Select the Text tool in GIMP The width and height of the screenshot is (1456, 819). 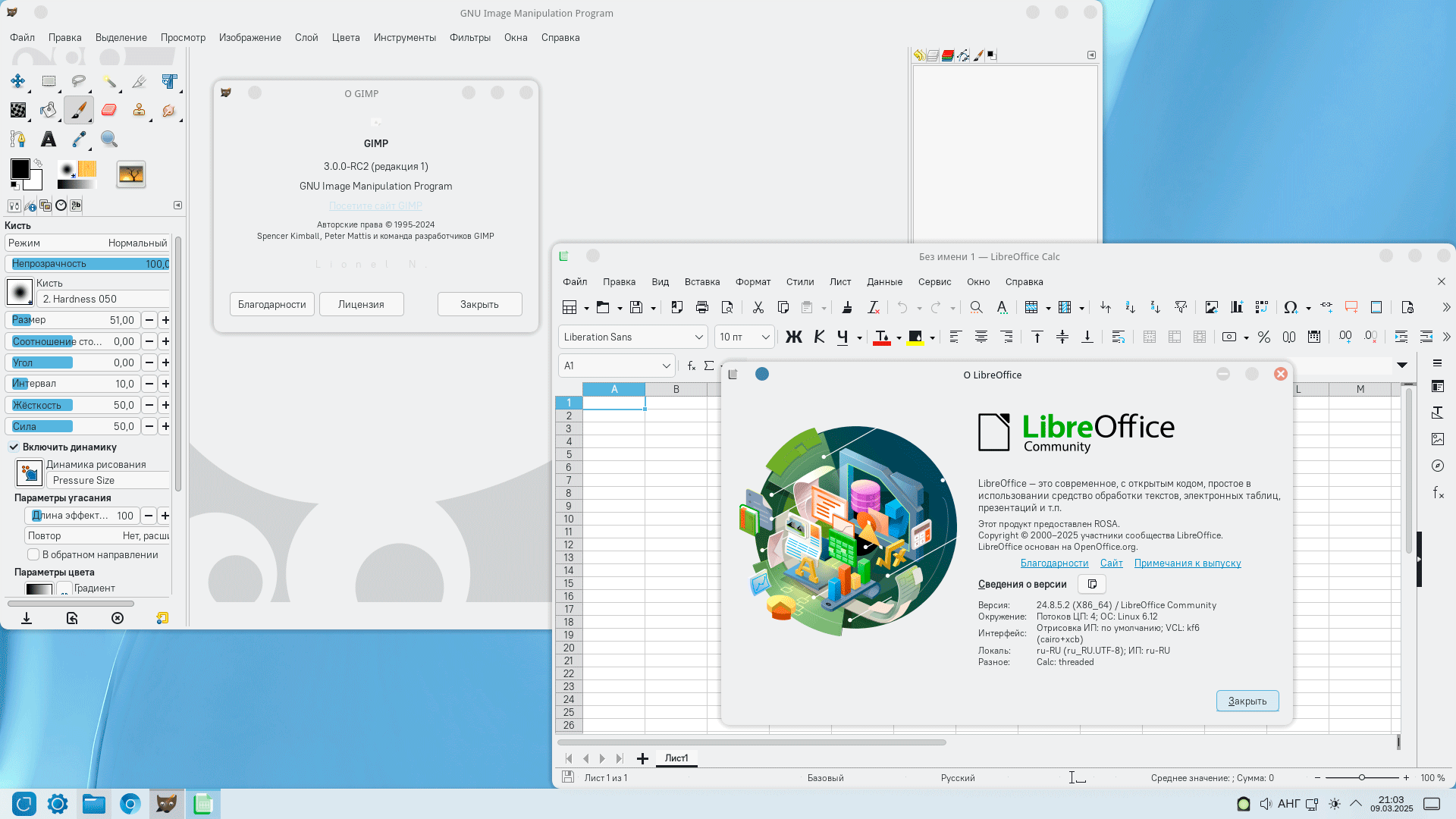(49, 140)
